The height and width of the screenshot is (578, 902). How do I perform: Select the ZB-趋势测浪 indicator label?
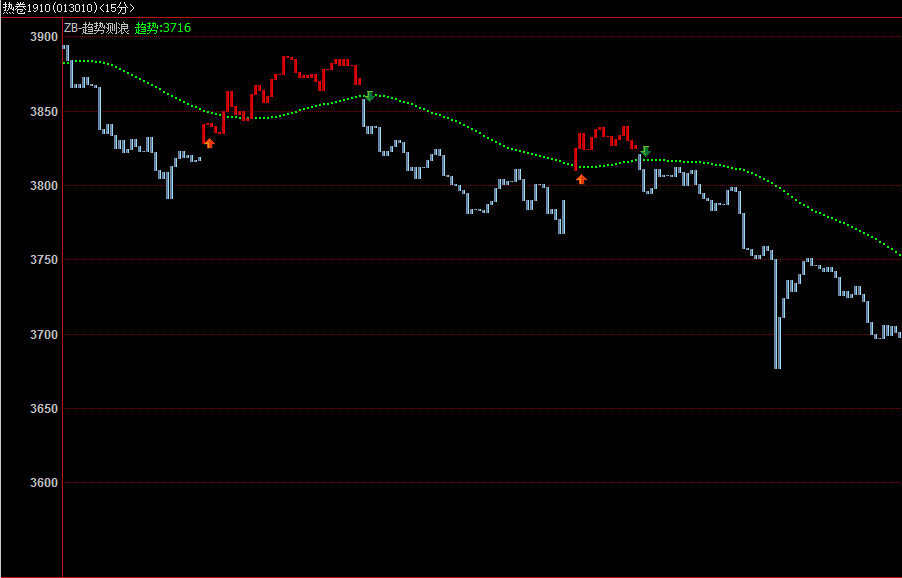coord(97,28)
